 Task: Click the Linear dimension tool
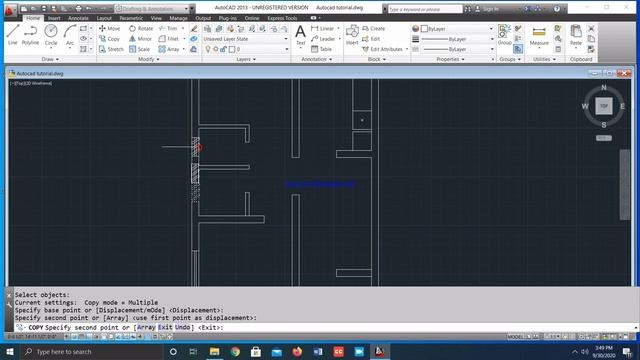[x=322, y=29]
